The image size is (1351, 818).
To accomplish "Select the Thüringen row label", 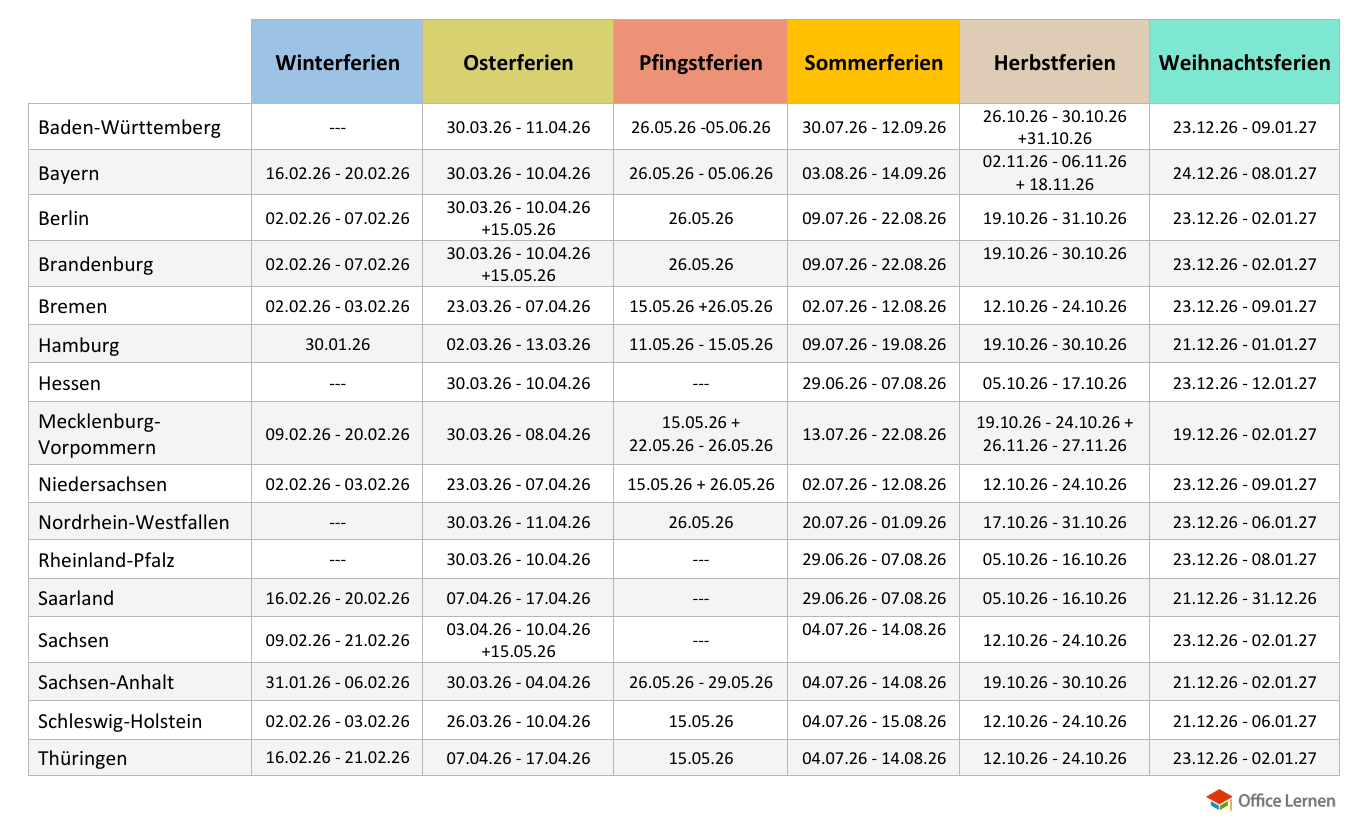I will coord(83,758).
